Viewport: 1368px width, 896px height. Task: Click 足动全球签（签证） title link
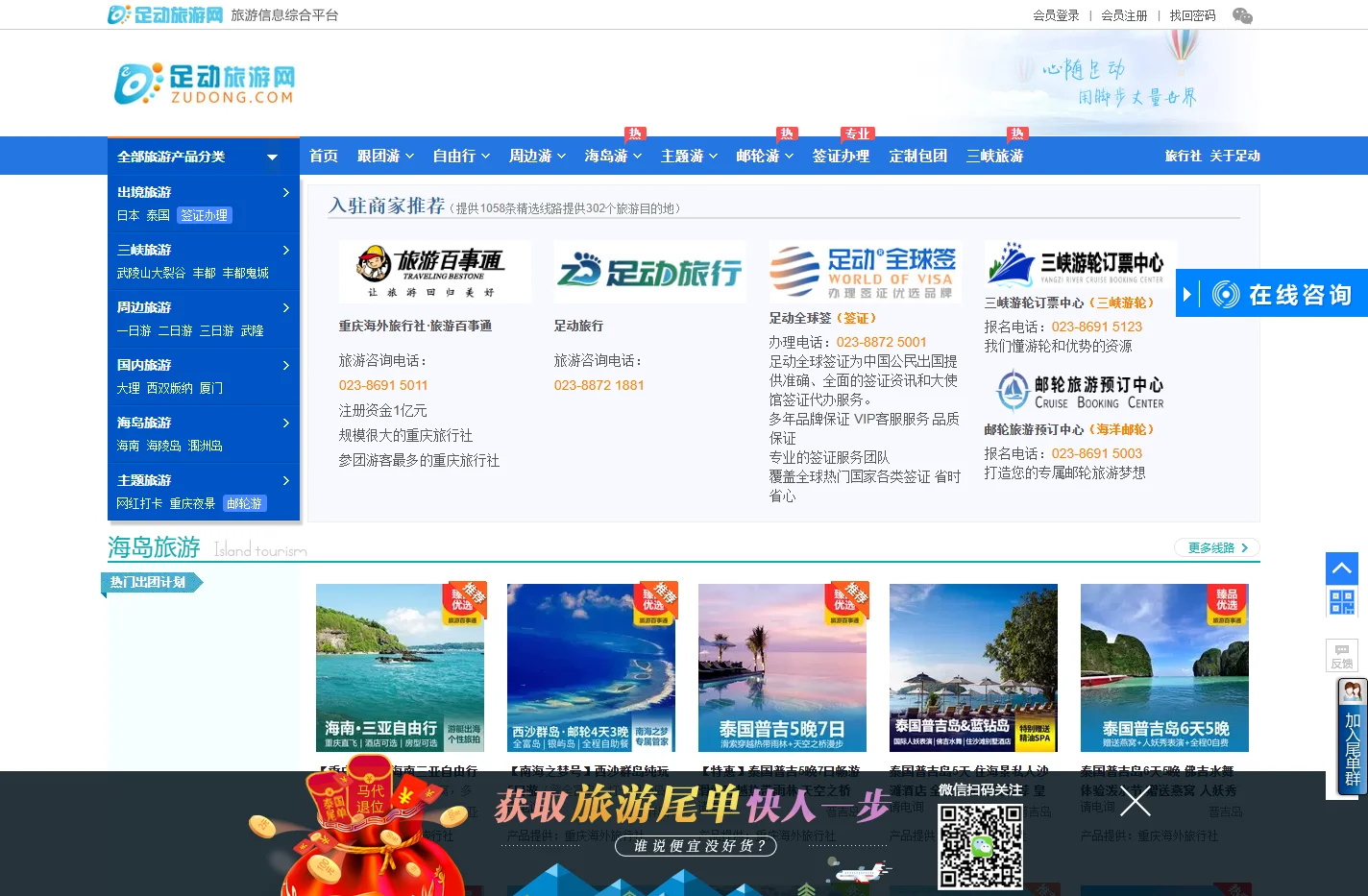coord(822,318)
